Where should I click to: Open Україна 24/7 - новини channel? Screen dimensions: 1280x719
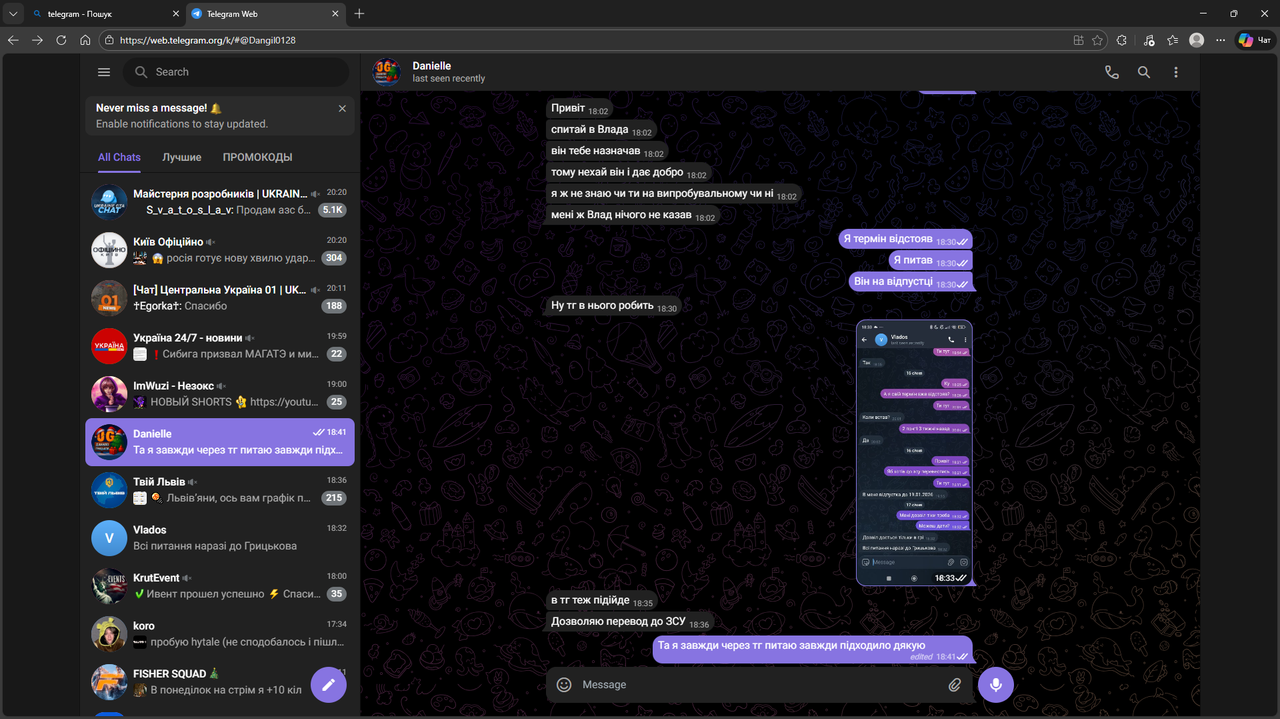(220, 345)
